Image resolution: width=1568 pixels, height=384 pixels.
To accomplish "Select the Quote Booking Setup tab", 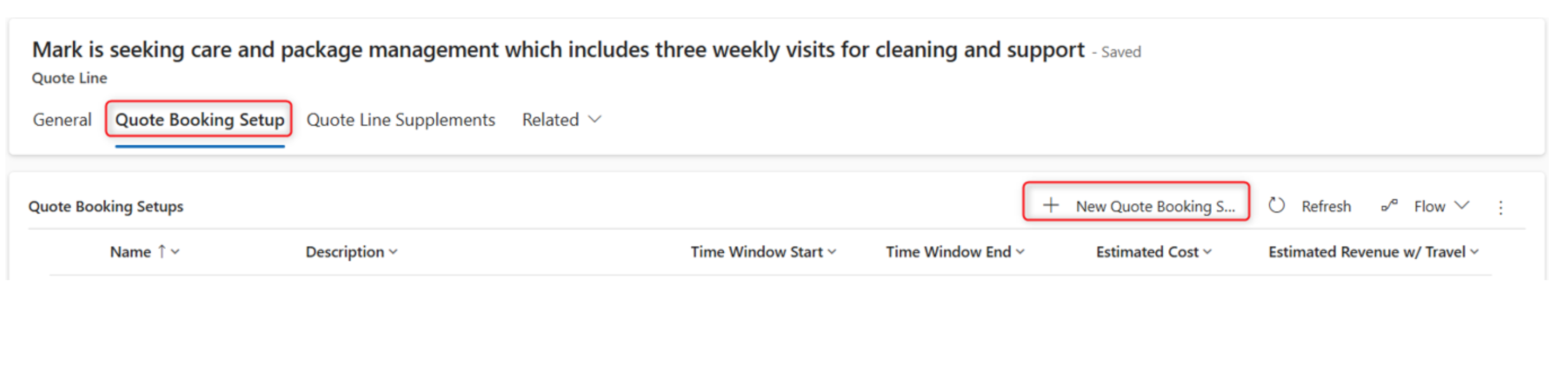I will coord(199,120).
